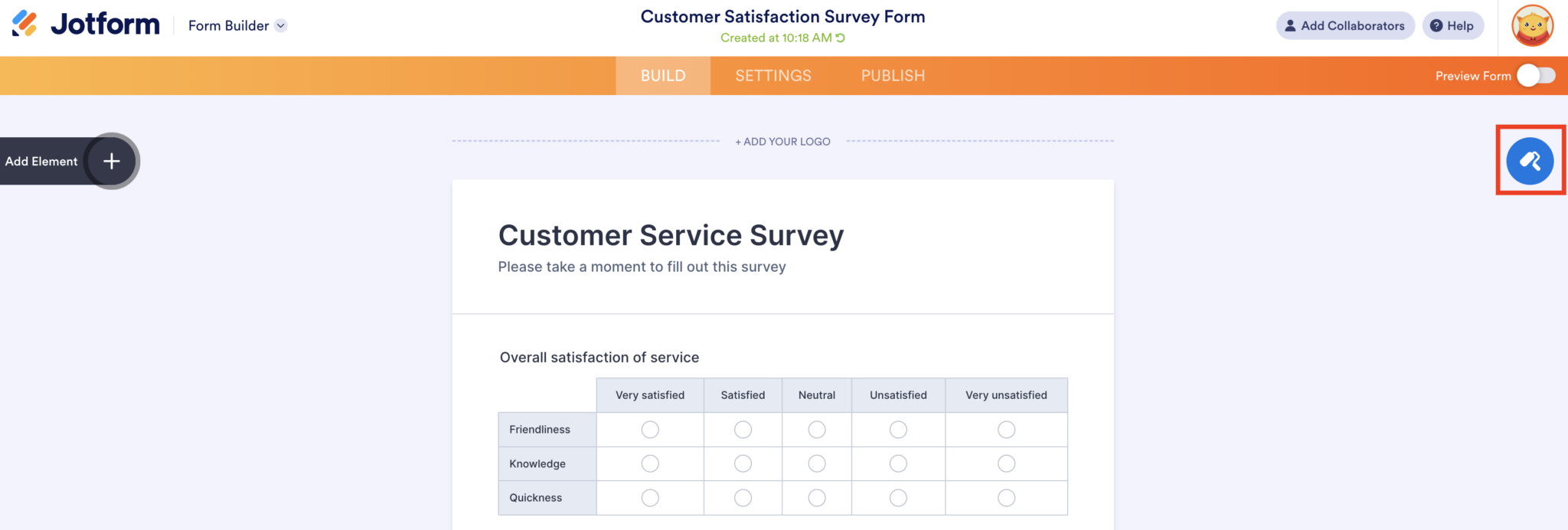Switch to the SETTINGS tab

[x=773, y=75]
